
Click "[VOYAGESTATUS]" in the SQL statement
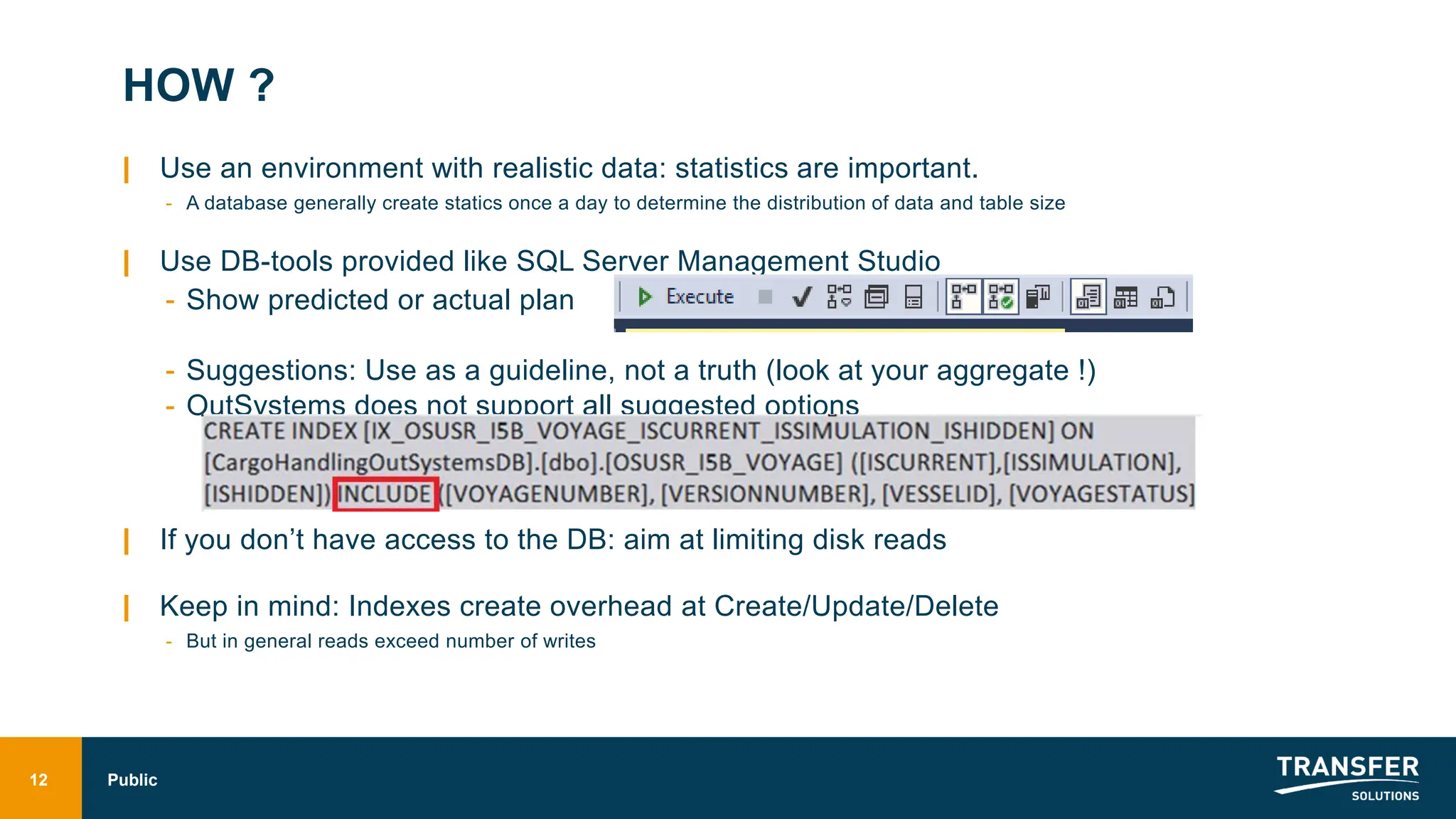(1102, 494)
